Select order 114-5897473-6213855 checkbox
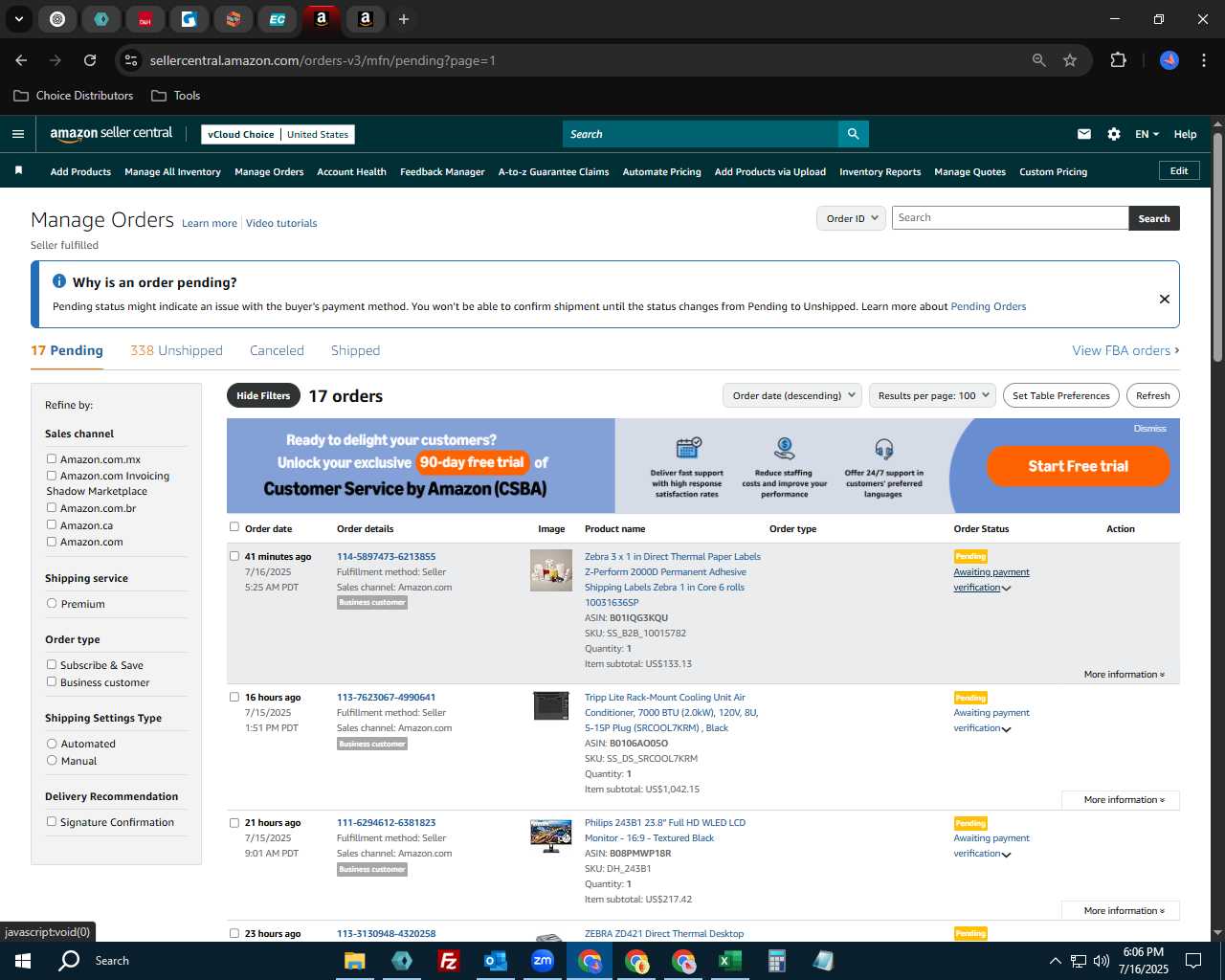Image resolution: width=1225 pixels, height=980 pixels. [x=234, y=556]
